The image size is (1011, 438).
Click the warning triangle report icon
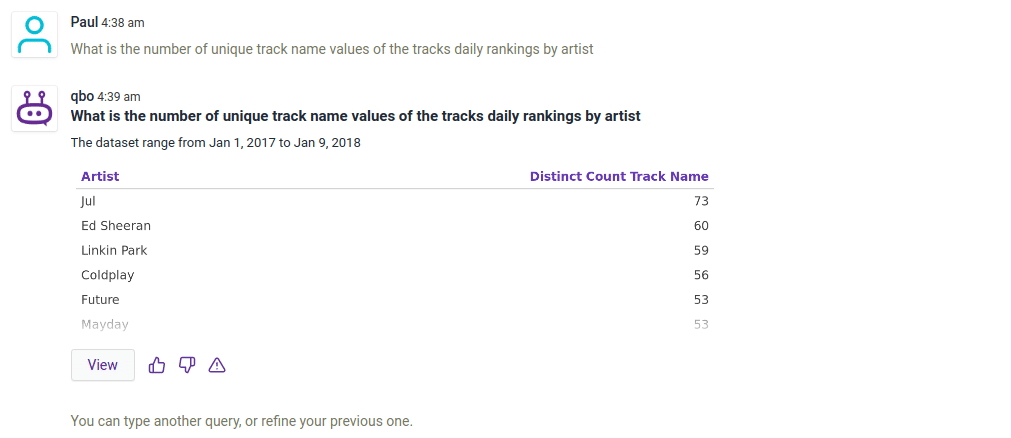217,365
